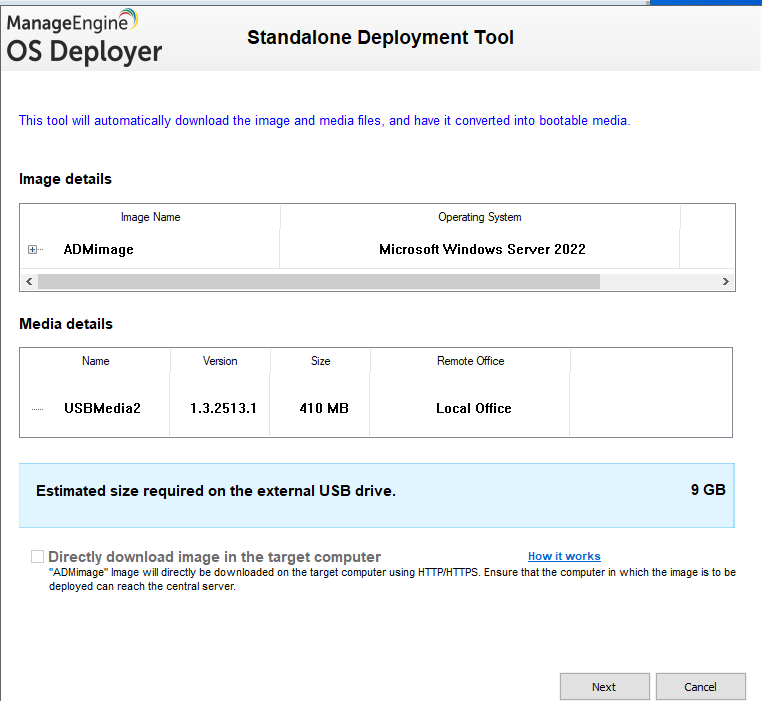Image resolution: width=762 pixels, height=701 pixels.
Task: Select the ADMimage image name
Action: 99,249
